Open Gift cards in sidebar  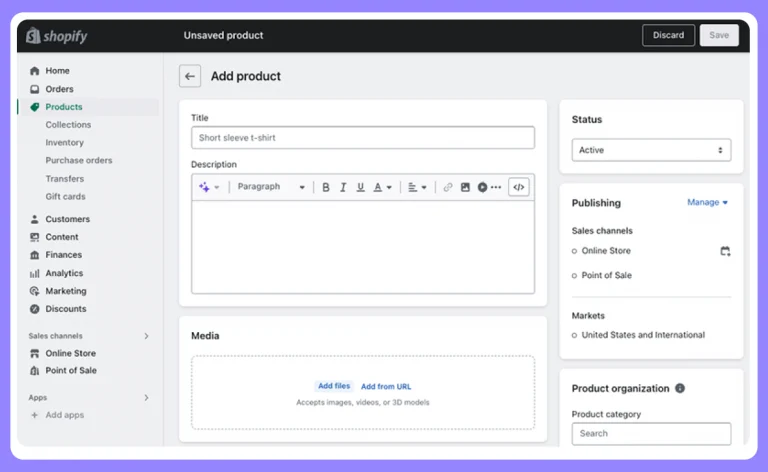point(66,196)
